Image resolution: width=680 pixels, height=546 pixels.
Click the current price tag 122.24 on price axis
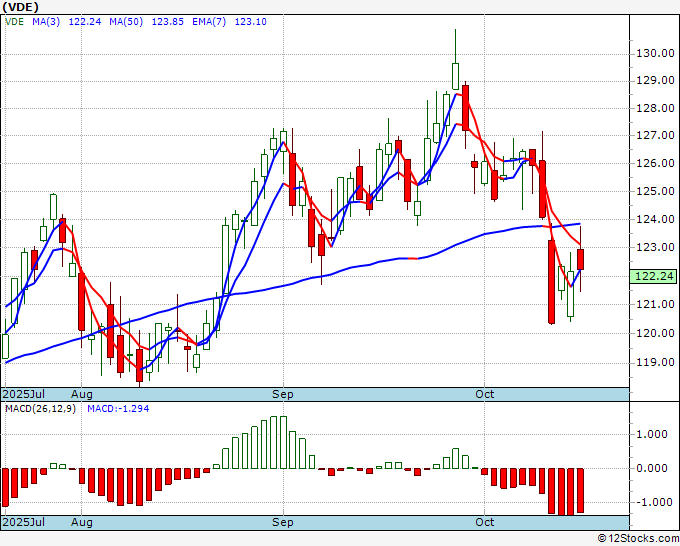tap(654, 276)
